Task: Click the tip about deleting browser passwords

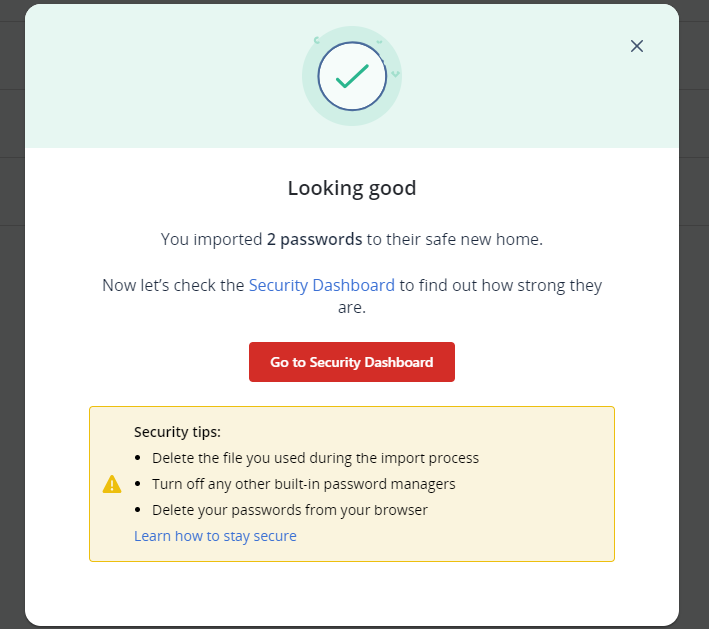Action: pos(289,510)
